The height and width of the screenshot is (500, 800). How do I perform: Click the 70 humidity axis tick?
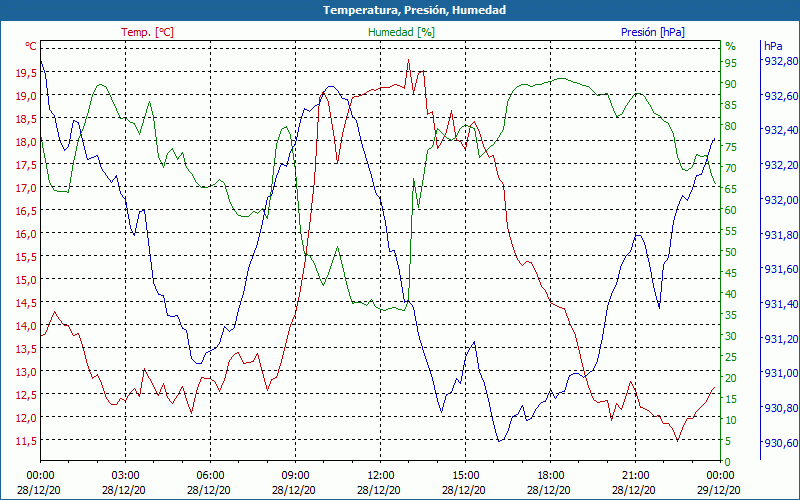pos(731,168)
